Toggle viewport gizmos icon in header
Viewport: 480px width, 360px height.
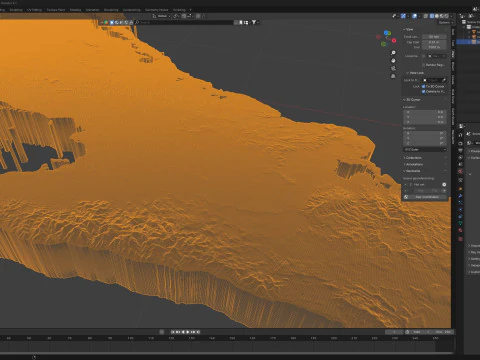[x=403, y=16]
